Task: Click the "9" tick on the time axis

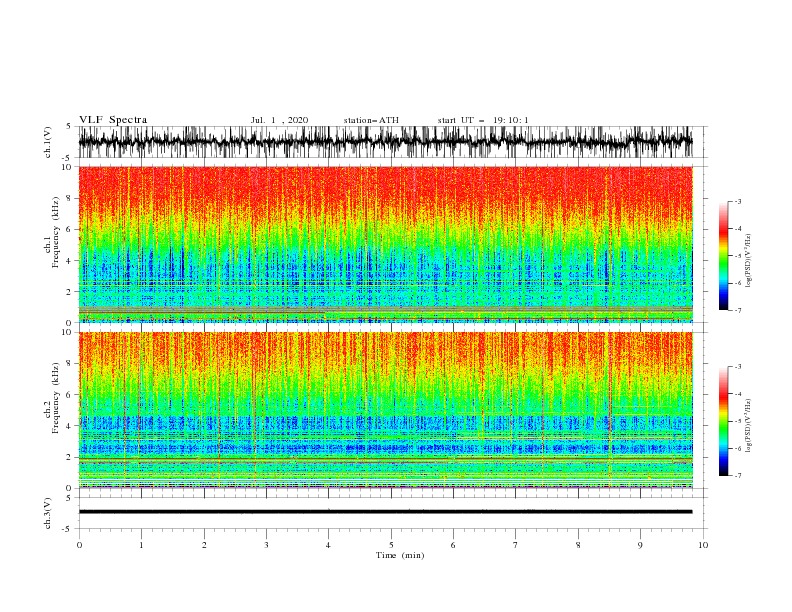Action: point(640,545)
